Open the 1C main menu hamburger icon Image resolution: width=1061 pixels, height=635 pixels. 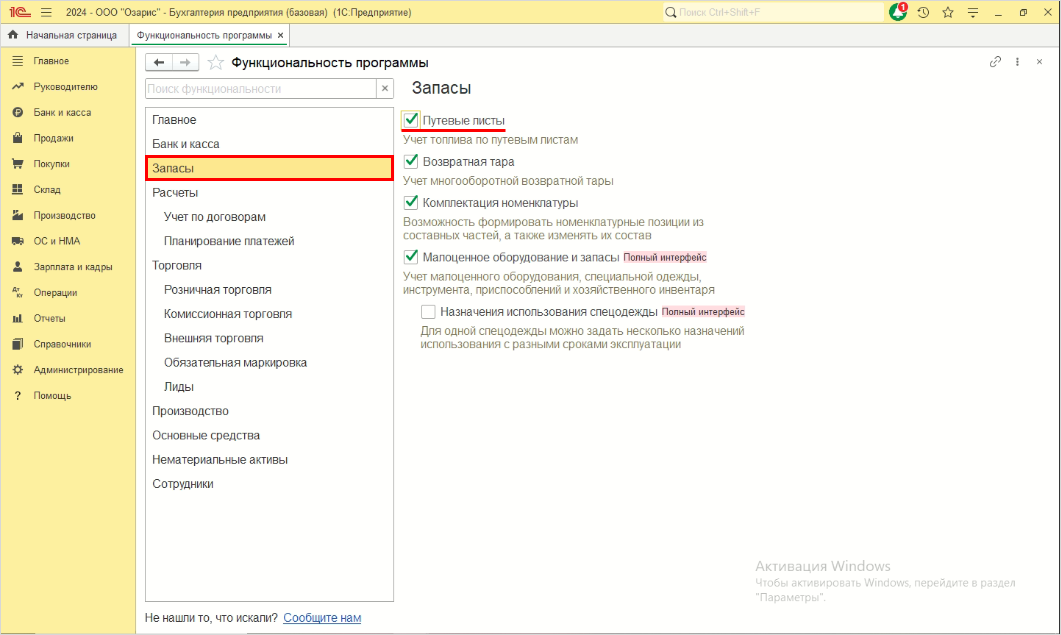tap(46, 12)
